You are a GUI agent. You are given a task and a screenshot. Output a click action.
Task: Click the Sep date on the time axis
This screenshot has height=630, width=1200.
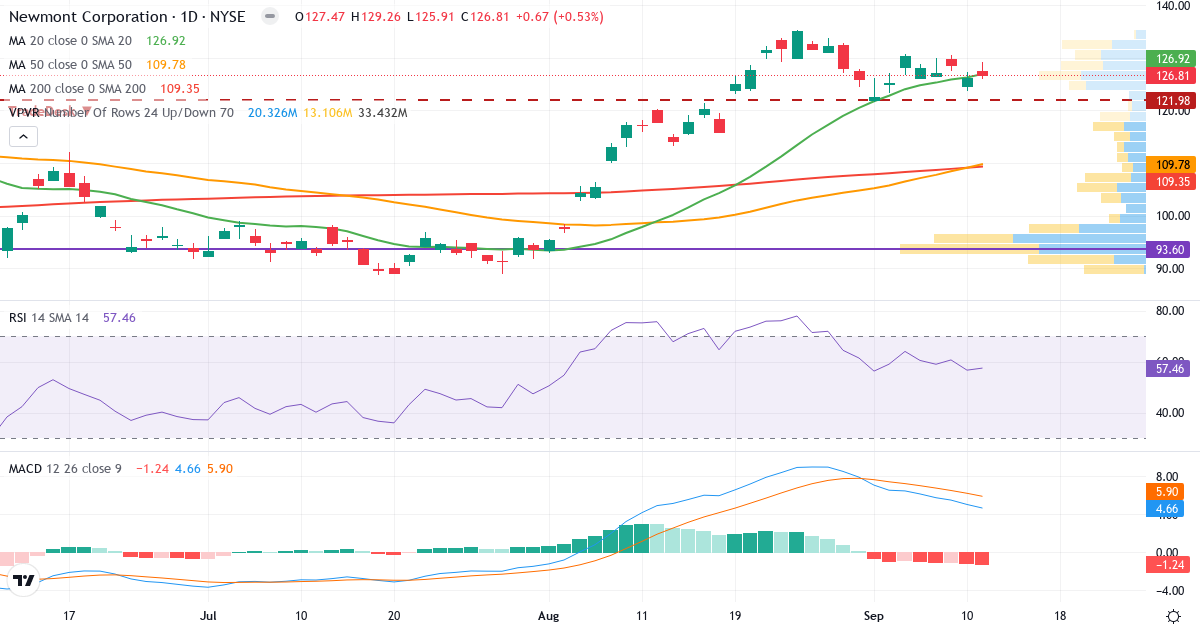point(874,617)
